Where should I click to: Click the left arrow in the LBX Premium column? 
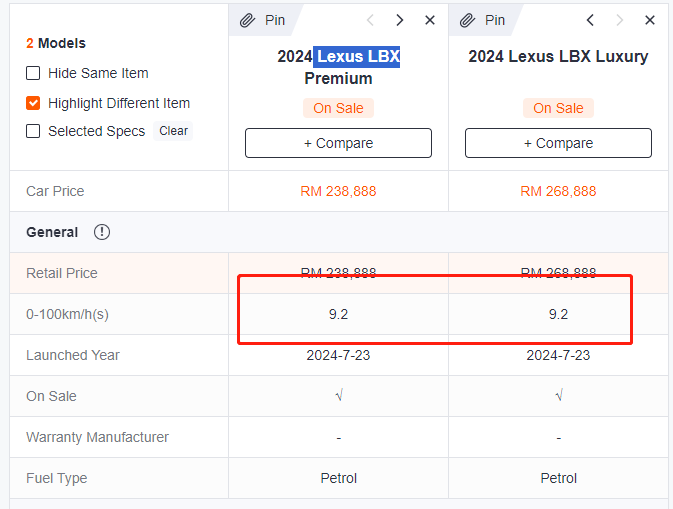pos(370,20)
